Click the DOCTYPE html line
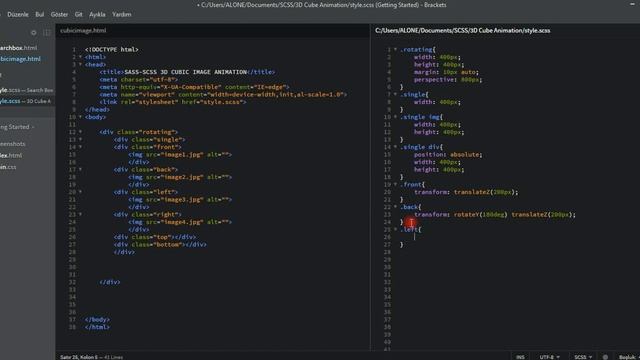The height and width of the screenshot is (360, 640). tap(112, 49)
